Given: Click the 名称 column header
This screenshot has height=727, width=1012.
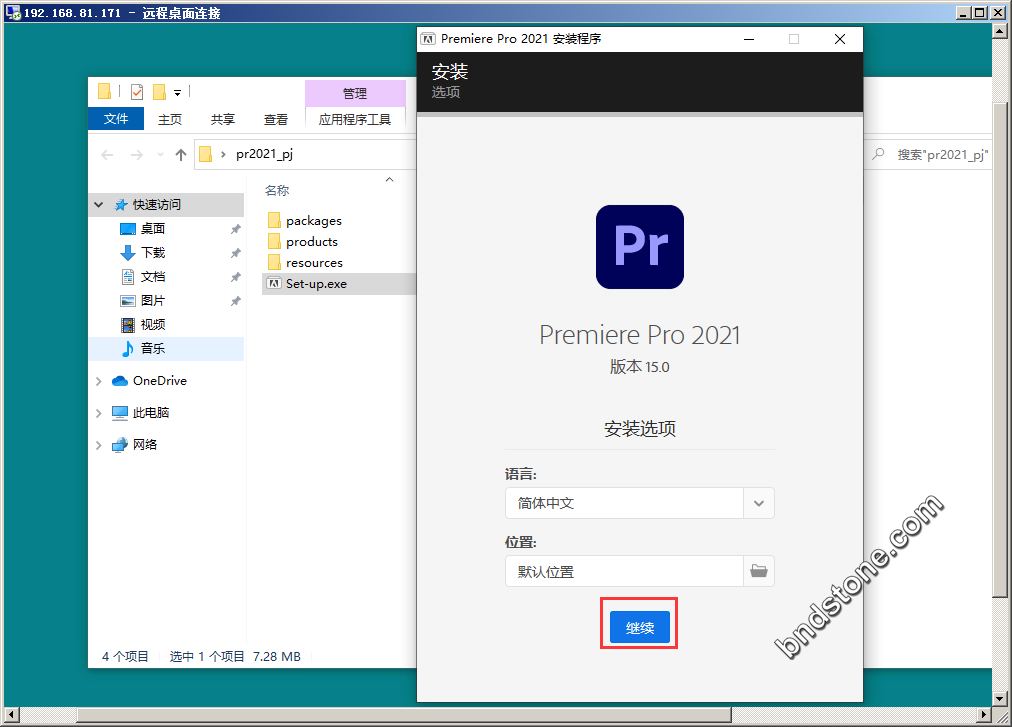Looking at the screenshot, I should pos(277,190).
